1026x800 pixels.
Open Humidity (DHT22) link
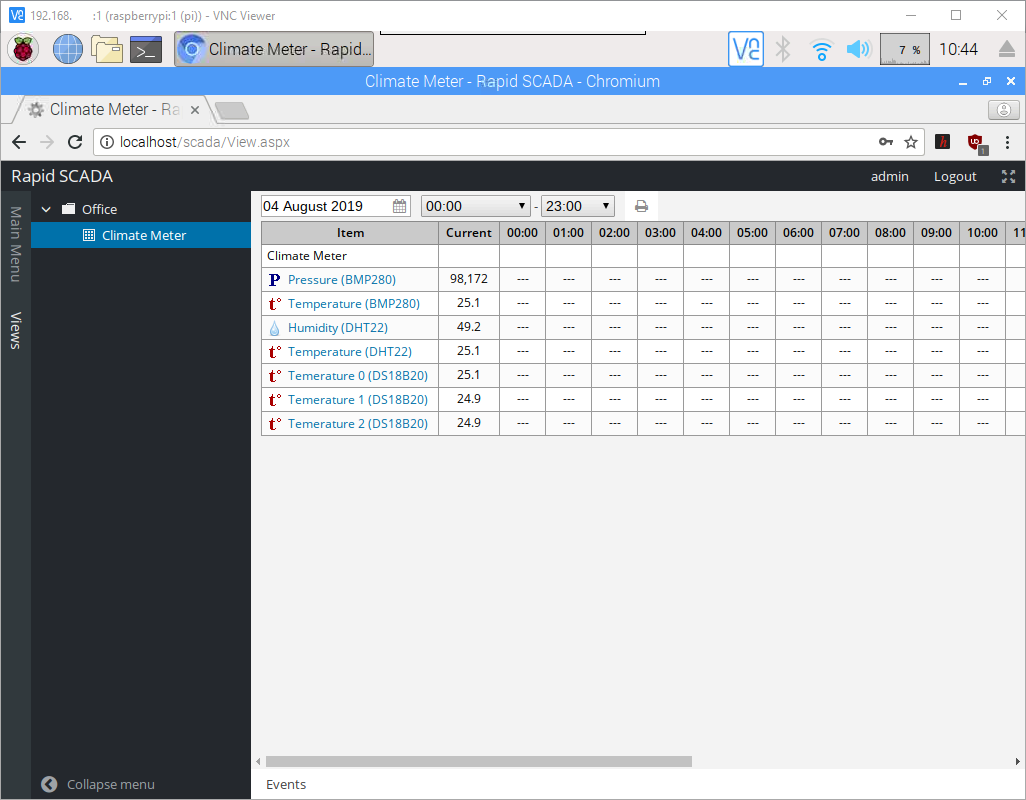point(338,328)
